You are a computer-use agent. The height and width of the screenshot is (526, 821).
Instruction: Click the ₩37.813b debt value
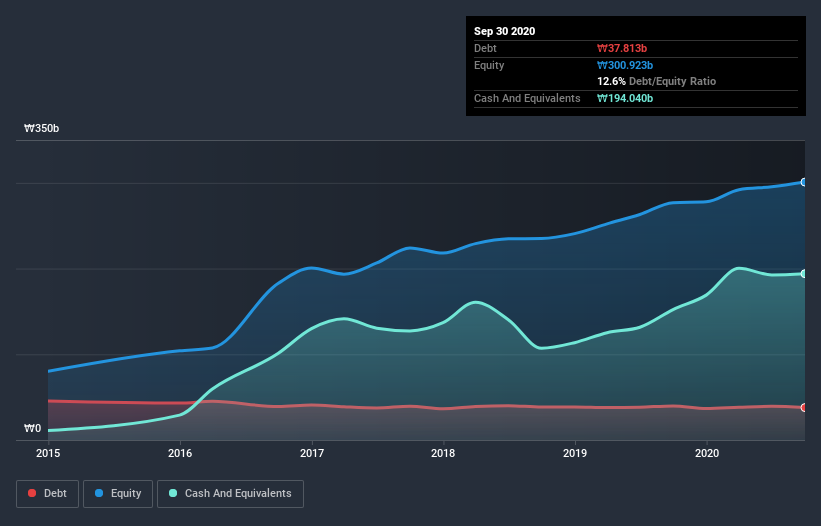click(x=622, y=48)
